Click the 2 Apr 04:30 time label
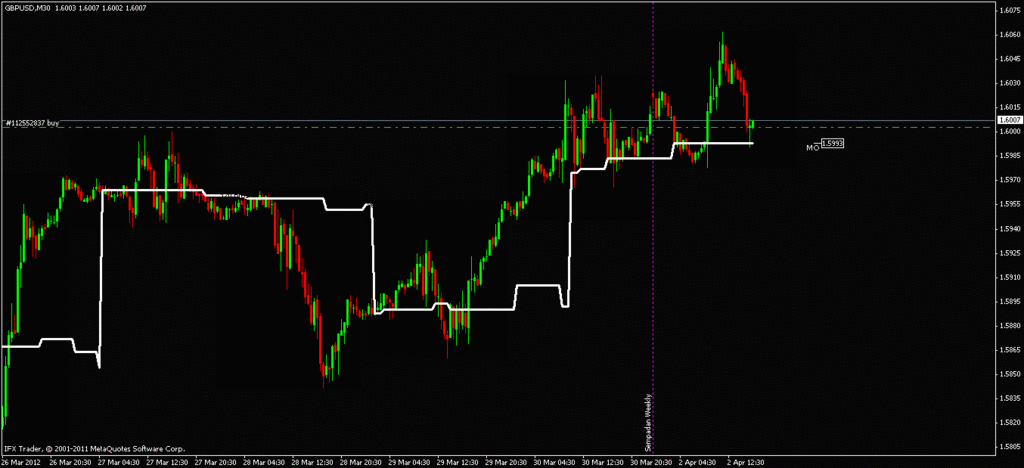This screenshot has height=468, width=1024. click(696, 461)
